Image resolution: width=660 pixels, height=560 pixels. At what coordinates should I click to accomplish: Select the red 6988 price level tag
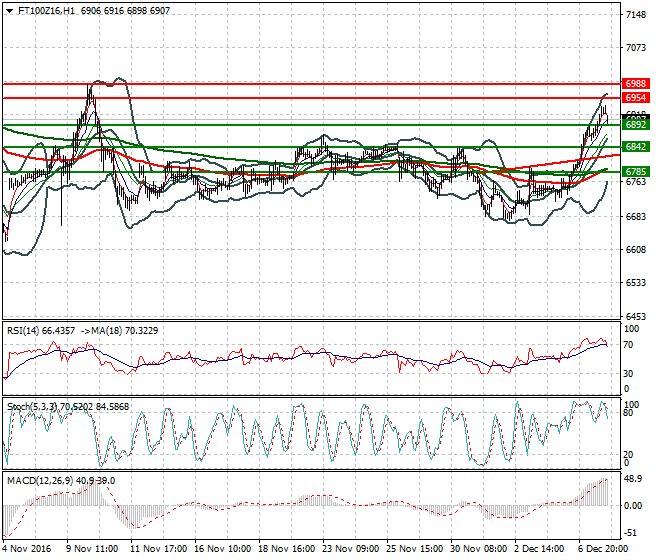click(x=635, y=84)
